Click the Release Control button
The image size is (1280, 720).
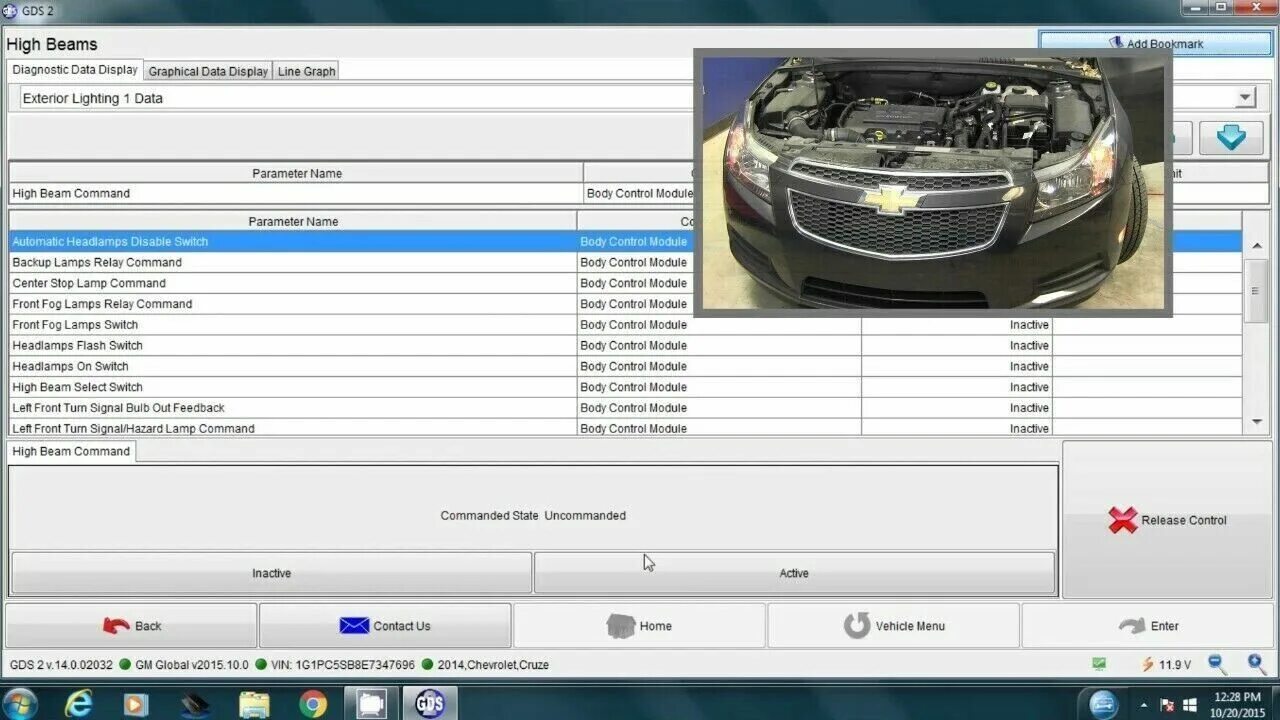tap(1166, 520)
